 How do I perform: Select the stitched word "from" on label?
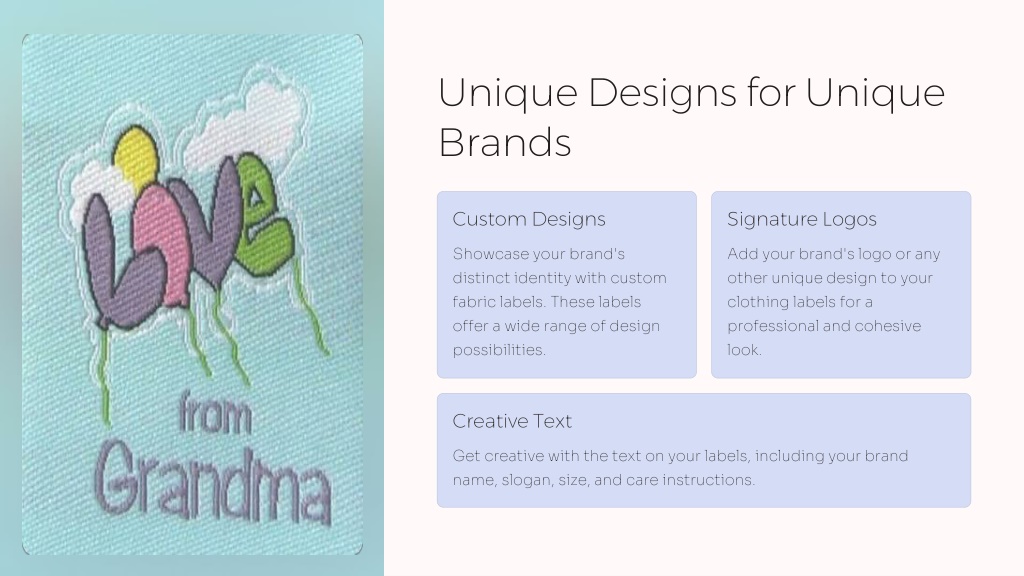pos(214,413)
